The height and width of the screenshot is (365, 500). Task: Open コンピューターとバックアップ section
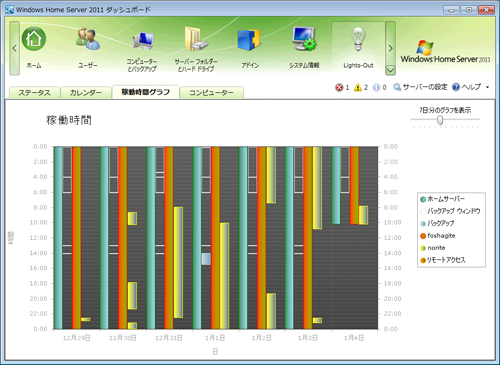pos(142,41)
